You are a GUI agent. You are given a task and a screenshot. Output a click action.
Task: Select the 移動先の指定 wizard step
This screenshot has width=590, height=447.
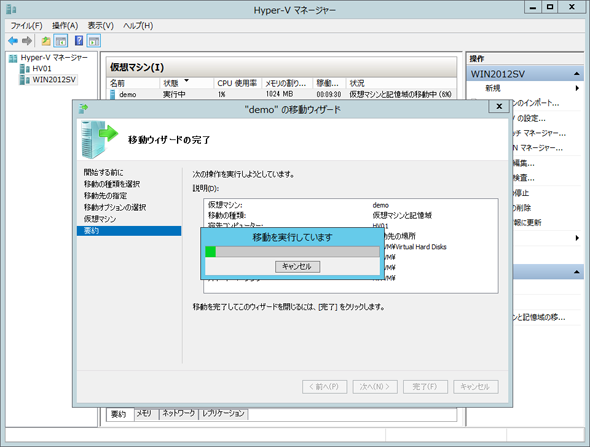click(x=105, y=196)
